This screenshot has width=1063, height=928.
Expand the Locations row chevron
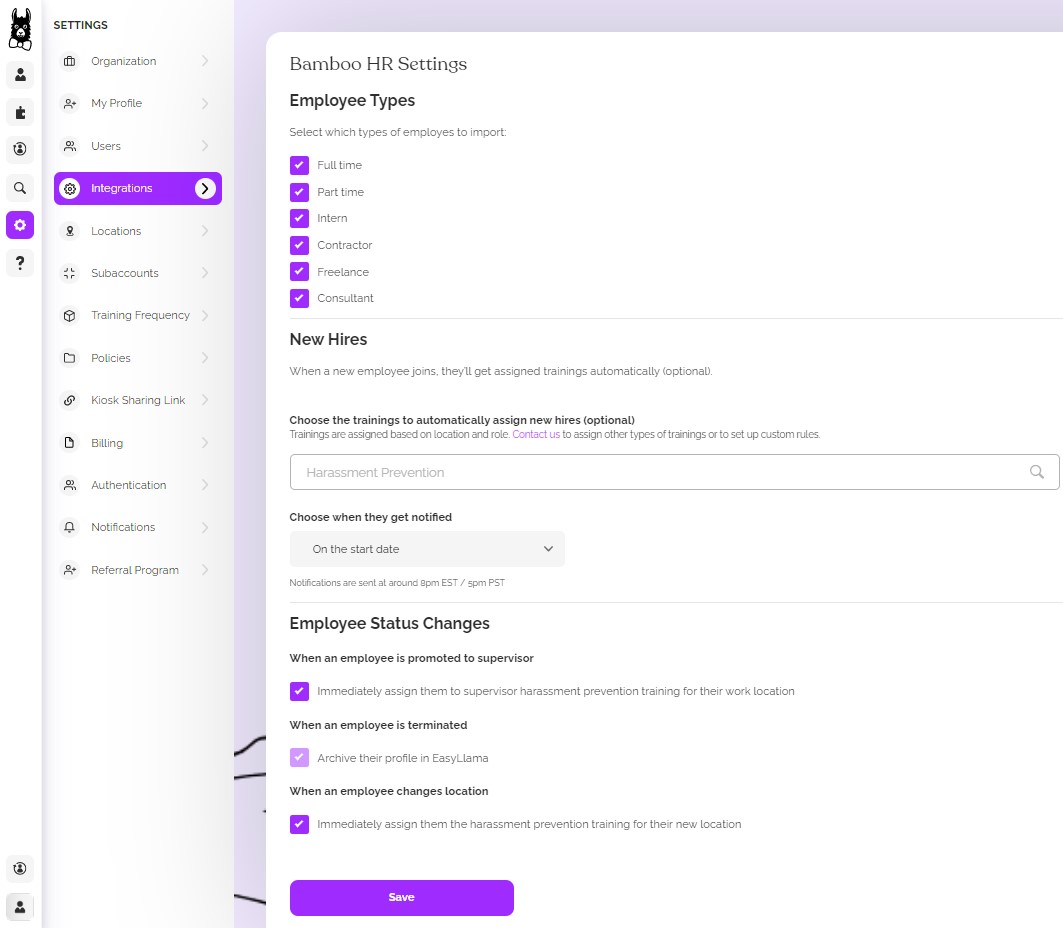click(x=205, y=231)
